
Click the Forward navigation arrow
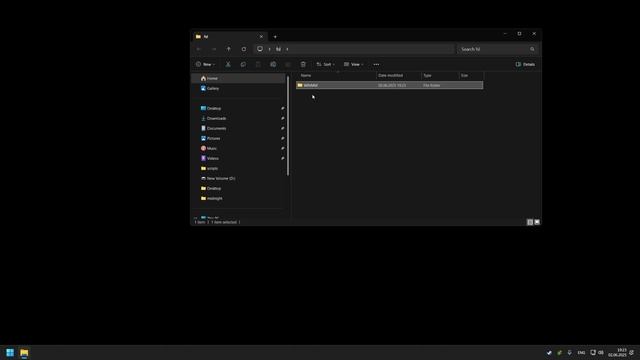point(214,49)
